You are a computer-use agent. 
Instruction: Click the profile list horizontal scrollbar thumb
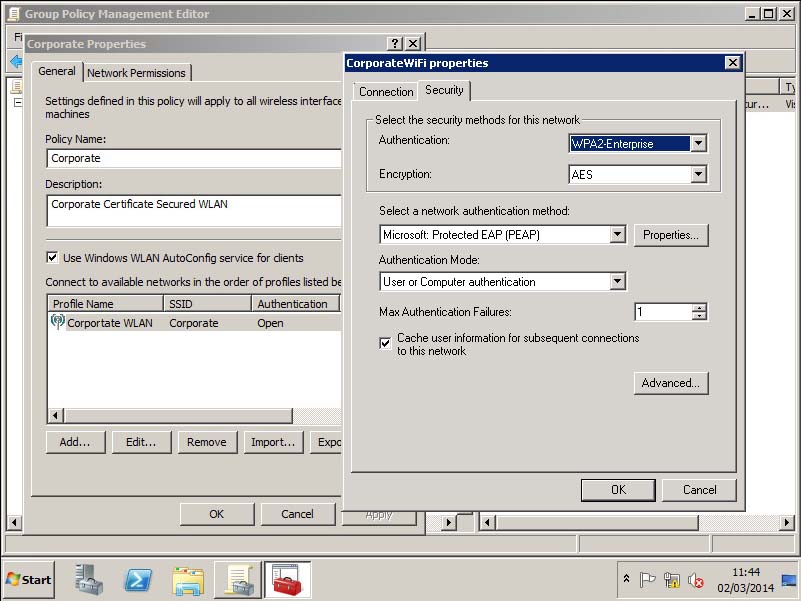point(178,415)
